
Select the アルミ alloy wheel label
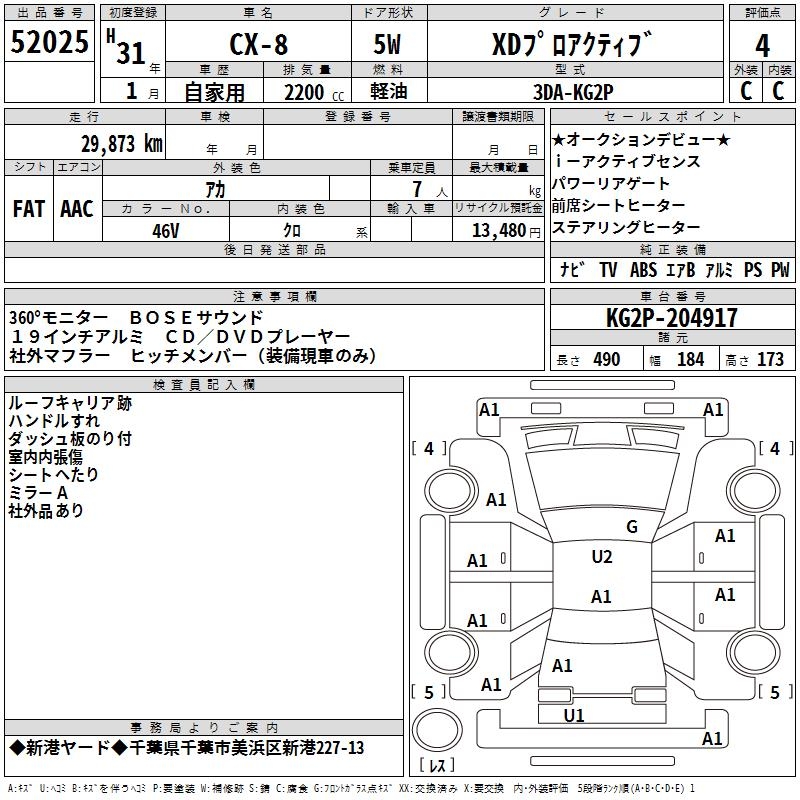pos(719,269)
